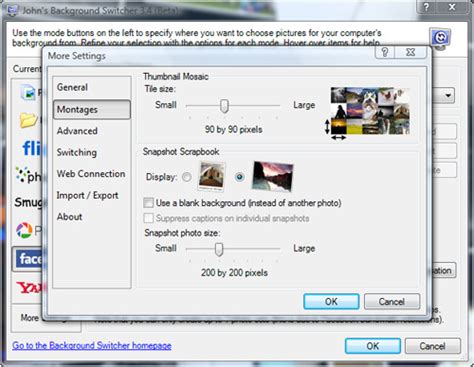Click the tilted landscape snapshot preview image
The height and width of the screenshot is (367, 474).
click(273, 176)
